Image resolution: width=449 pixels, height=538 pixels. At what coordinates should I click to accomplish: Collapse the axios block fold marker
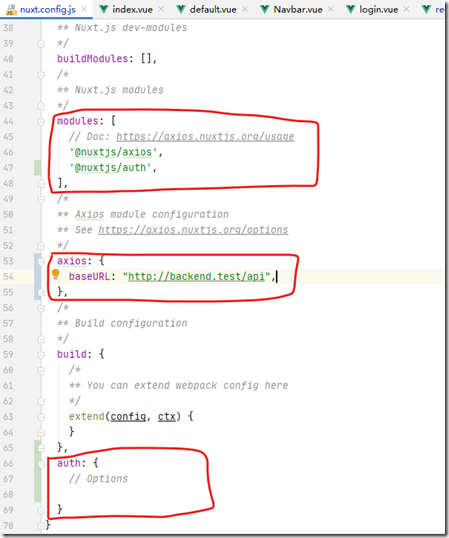click(41, 261)
